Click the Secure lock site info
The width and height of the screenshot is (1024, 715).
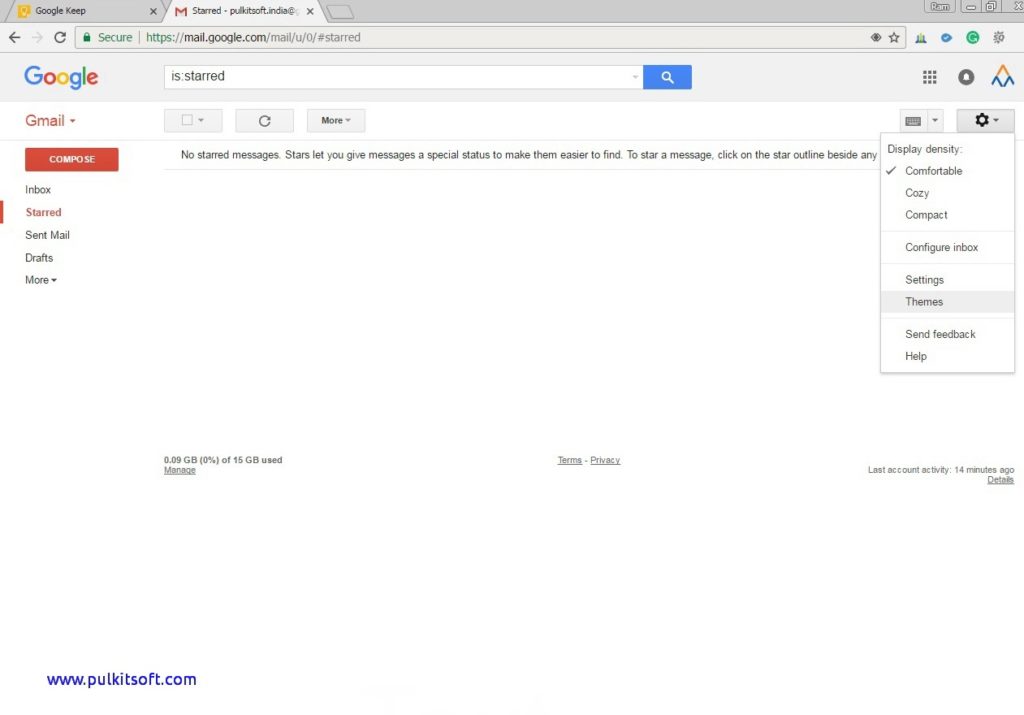(x=108, y=37)
